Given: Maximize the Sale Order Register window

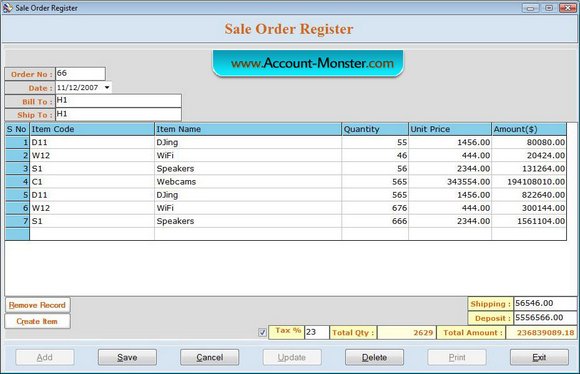Looking at the screenshot, I should pyautogui.click(x=549, y=8).
